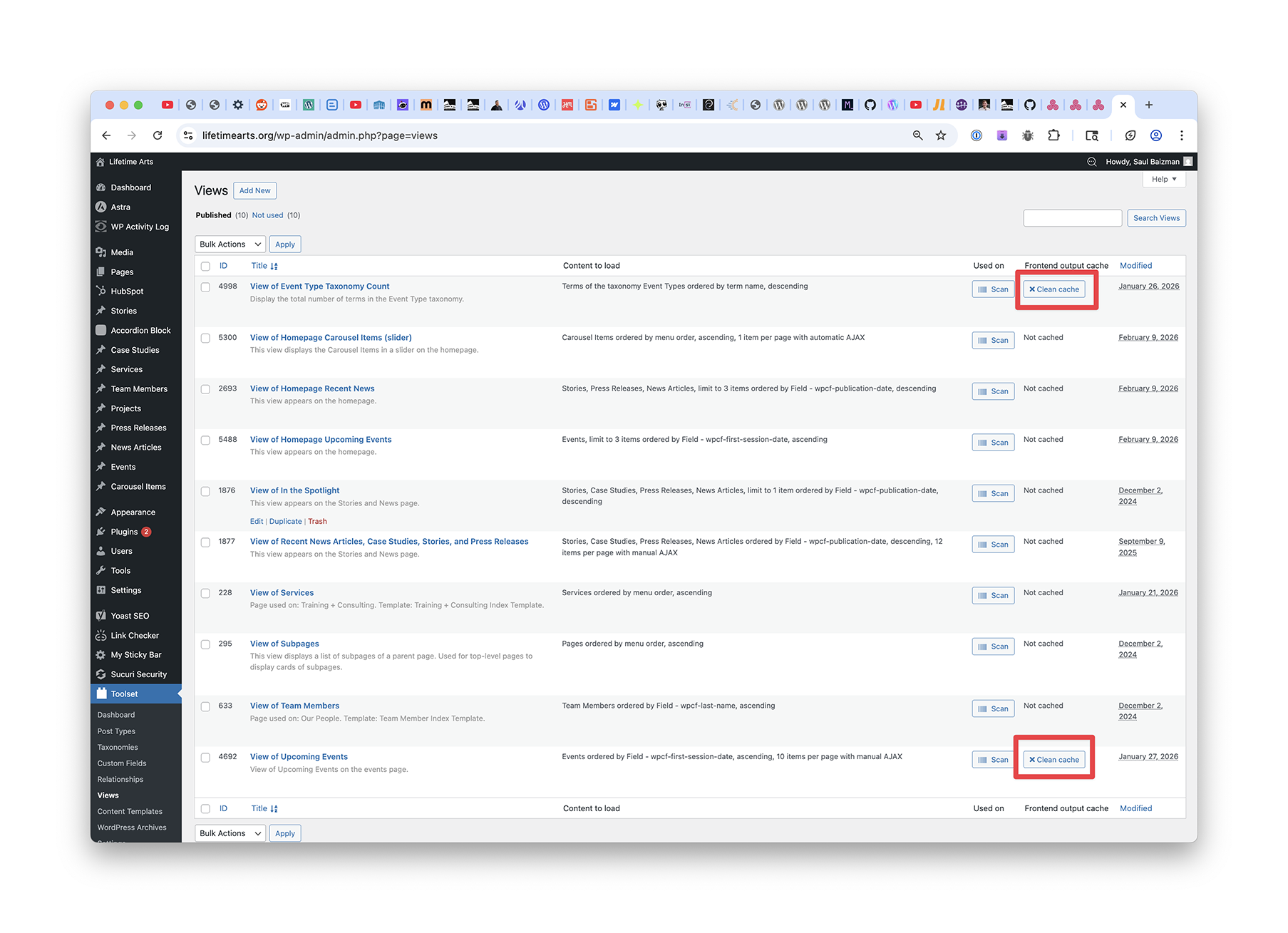Open the top Bulk Actions dropdown
This screenshot has width=1288, height=933.
tap(230, 244)
